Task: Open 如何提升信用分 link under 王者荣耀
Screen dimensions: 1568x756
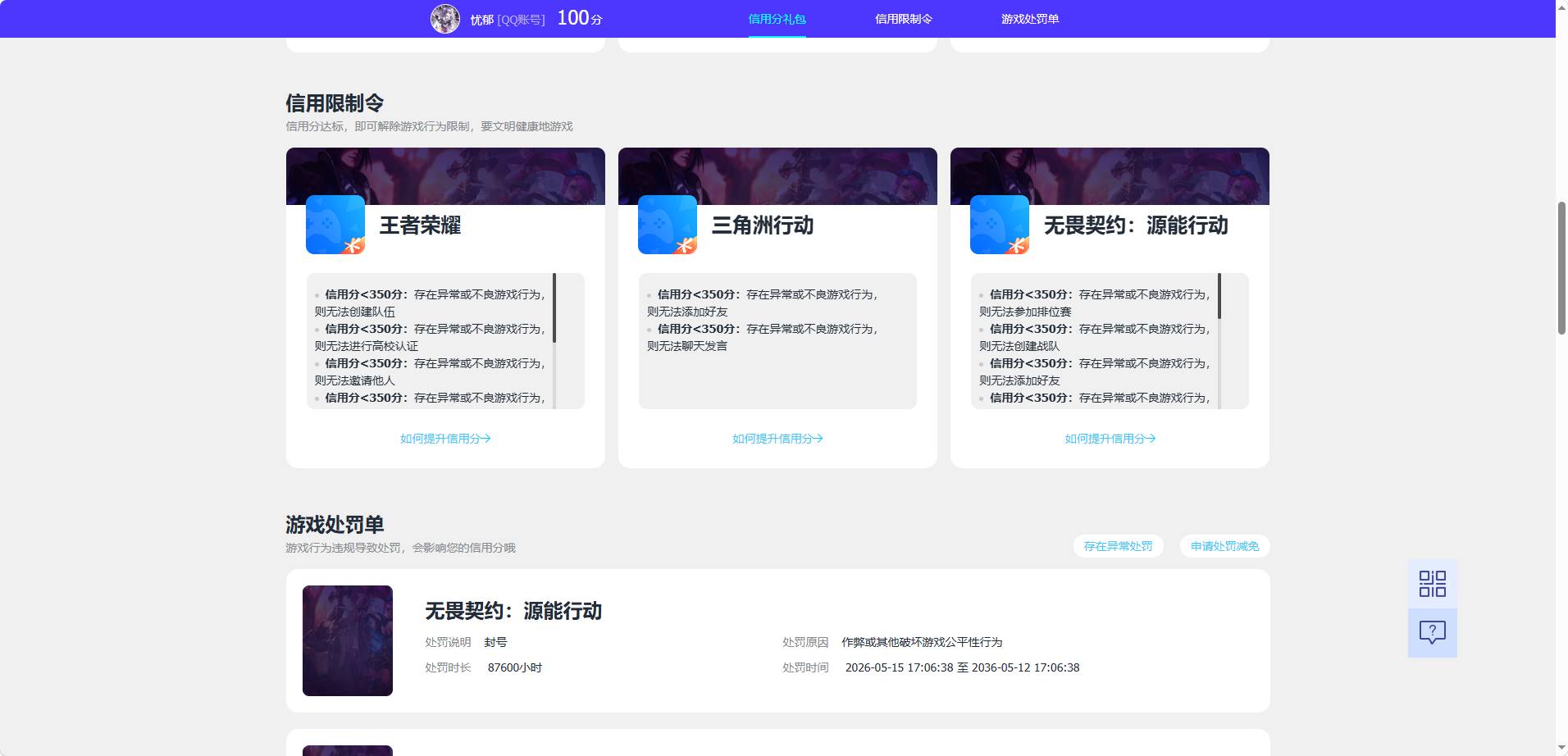Action: [445, 439]
